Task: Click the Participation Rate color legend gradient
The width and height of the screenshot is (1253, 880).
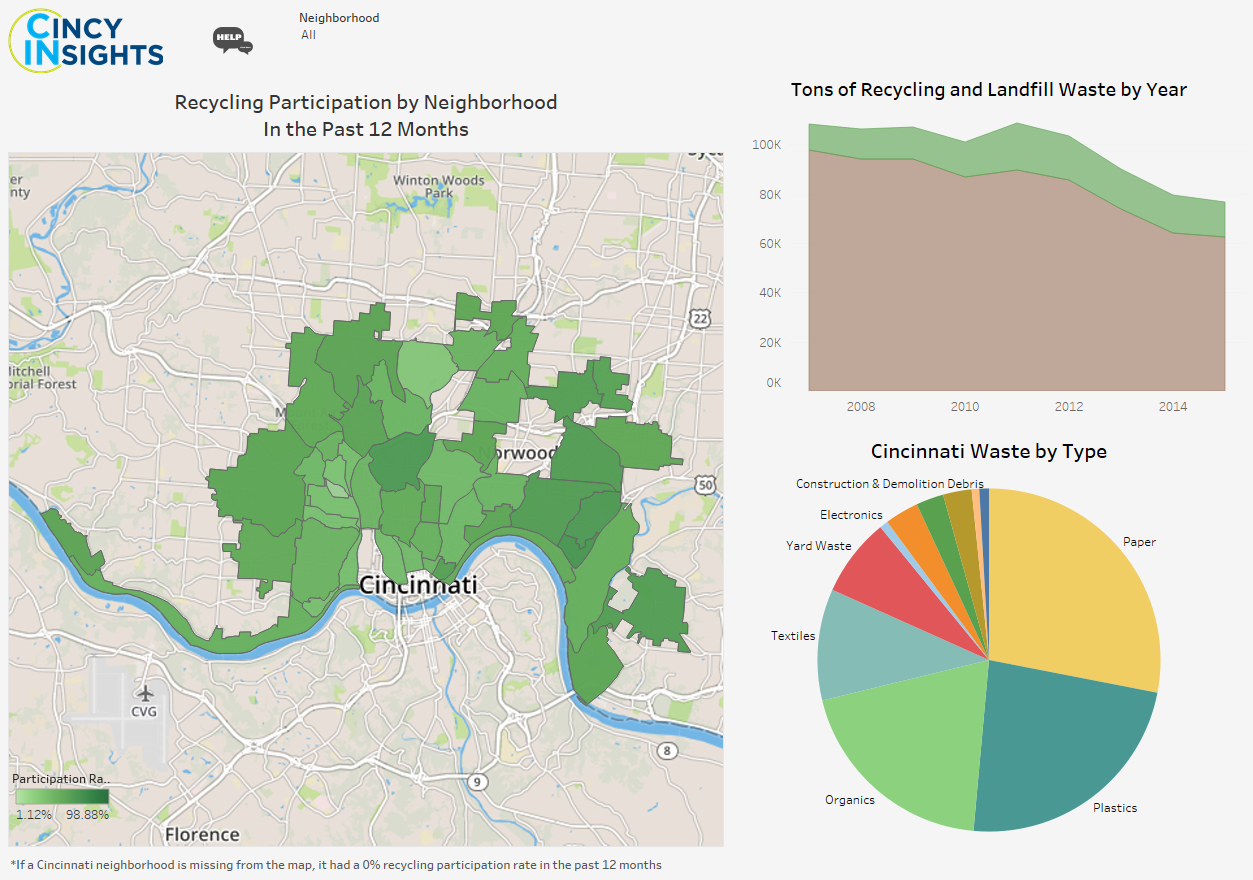Action: tap(62, 797)
